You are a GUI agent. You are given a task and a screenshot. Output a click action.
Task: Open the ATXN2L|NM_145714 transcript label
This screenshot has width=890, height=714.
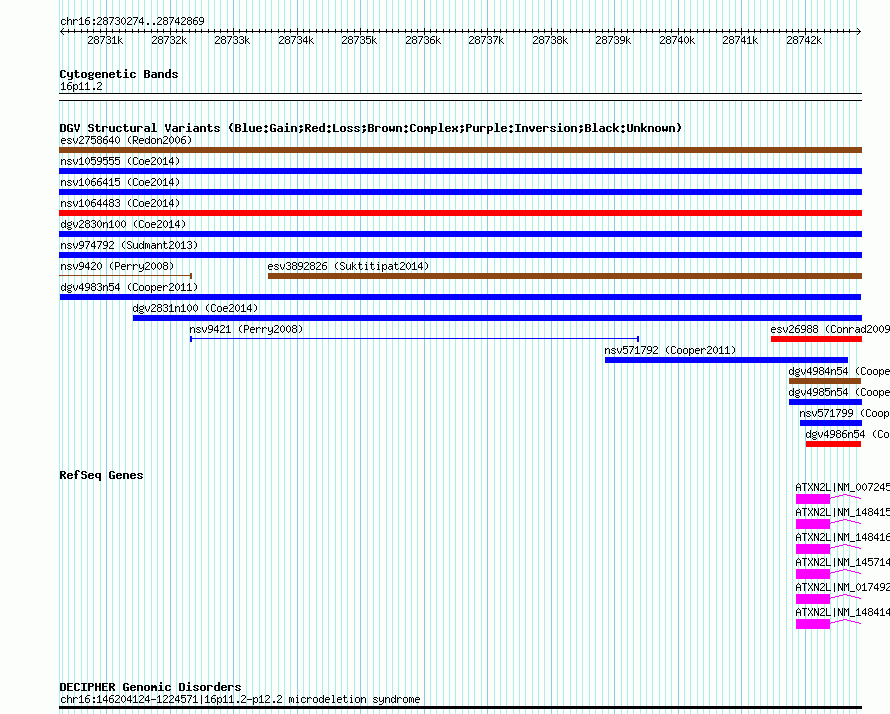[842, 562]
